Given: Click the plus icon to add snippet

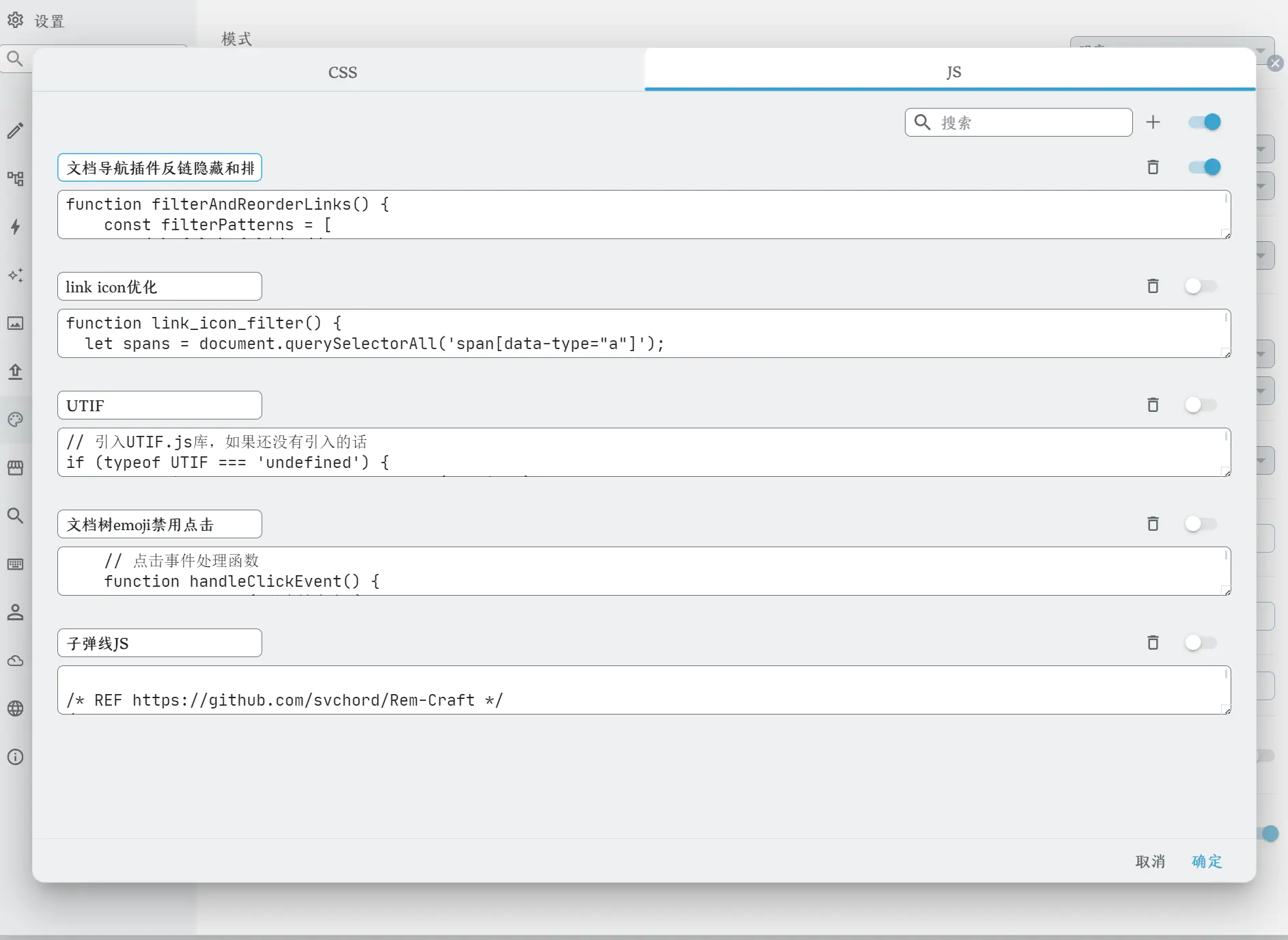Looking at the screenshot, I should [x=1153, y=122].
